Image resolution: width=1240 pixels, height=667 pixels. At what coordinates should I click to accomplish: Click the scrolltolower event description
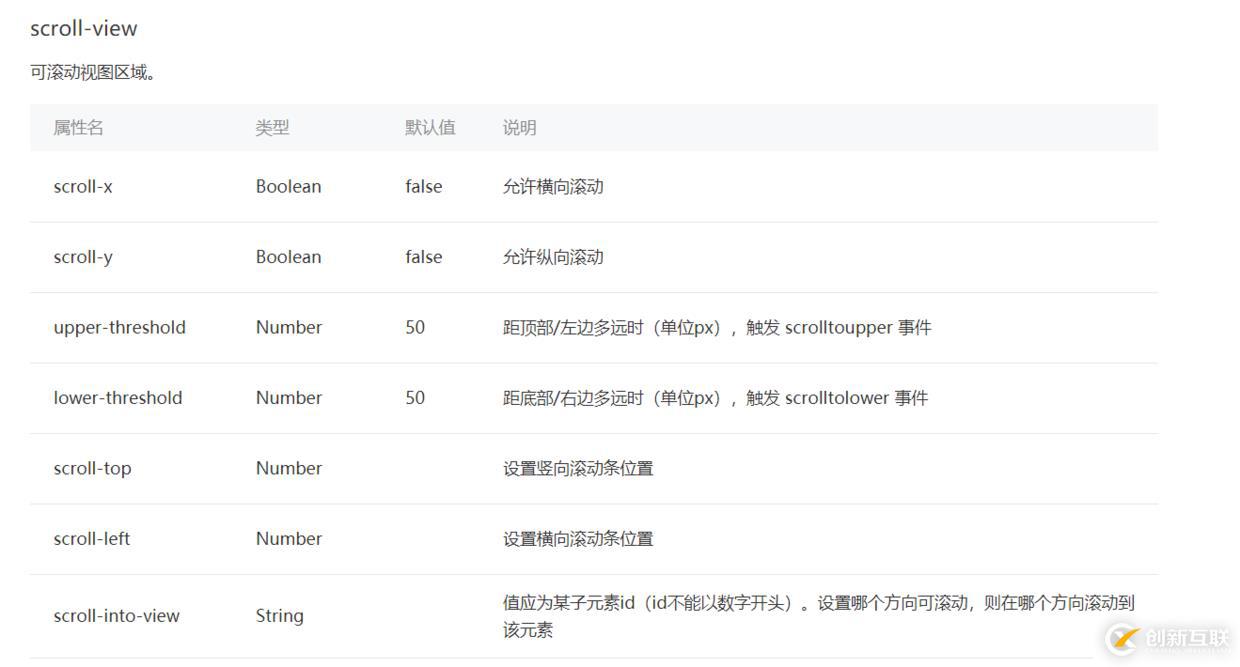[715, 397]
